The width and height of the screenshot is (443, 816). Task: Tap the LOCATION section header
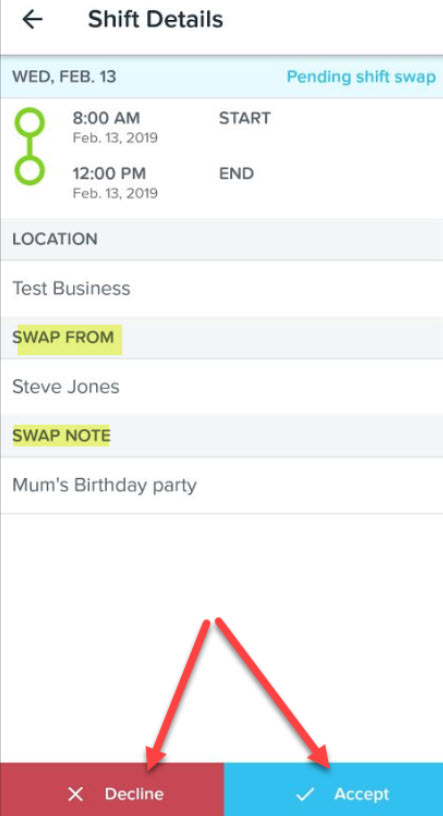tap(55, 239)
